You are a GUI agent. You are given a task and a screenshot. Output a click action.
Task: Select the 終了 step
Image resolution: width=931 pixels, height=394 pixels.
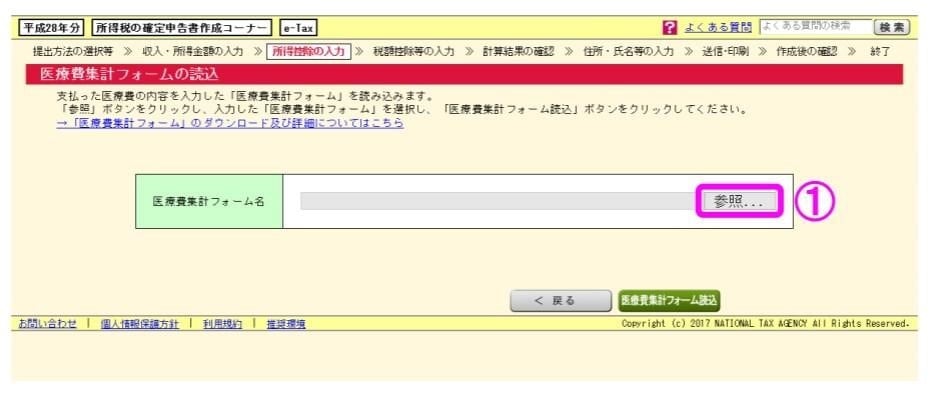[x=880, y=52]
